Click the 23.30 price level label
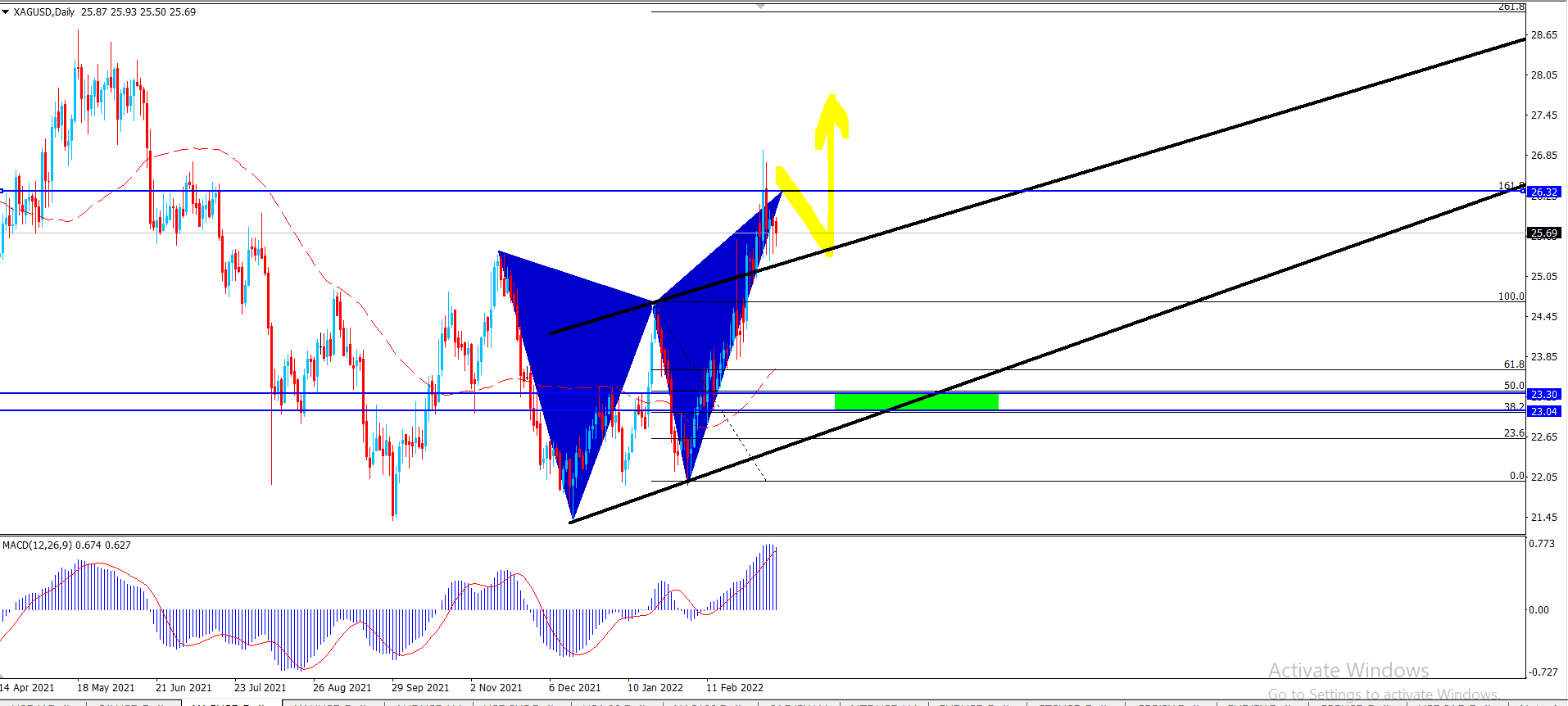Image resolution: width=1568 pixels, height=706 pixels. tap(1544, 395)
